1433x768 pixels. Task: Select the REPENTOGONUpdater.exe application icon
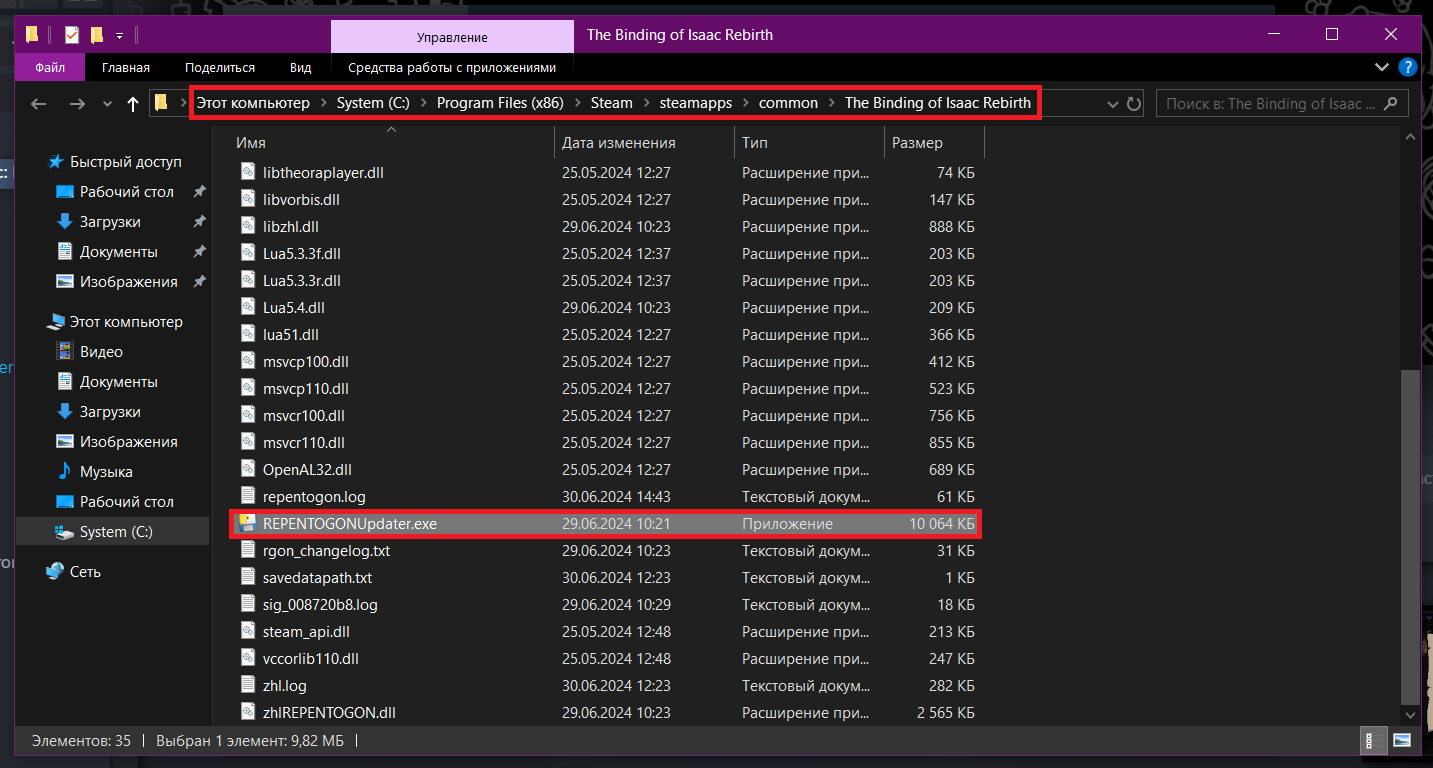click(248, 523)
